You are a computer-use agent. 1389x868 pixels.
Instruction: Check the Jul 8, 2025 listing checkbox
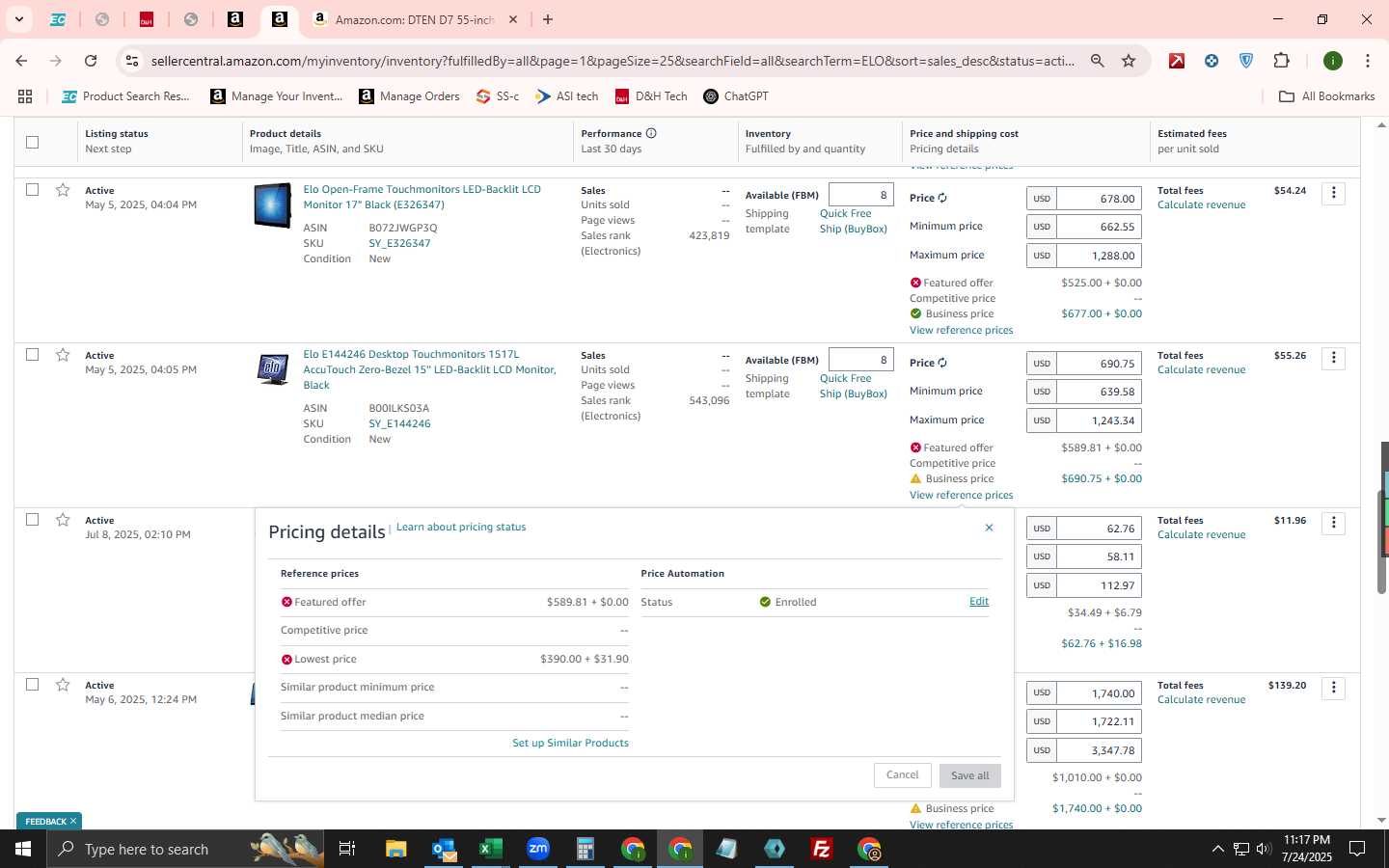pyautogui.click(x=32, y=520)
